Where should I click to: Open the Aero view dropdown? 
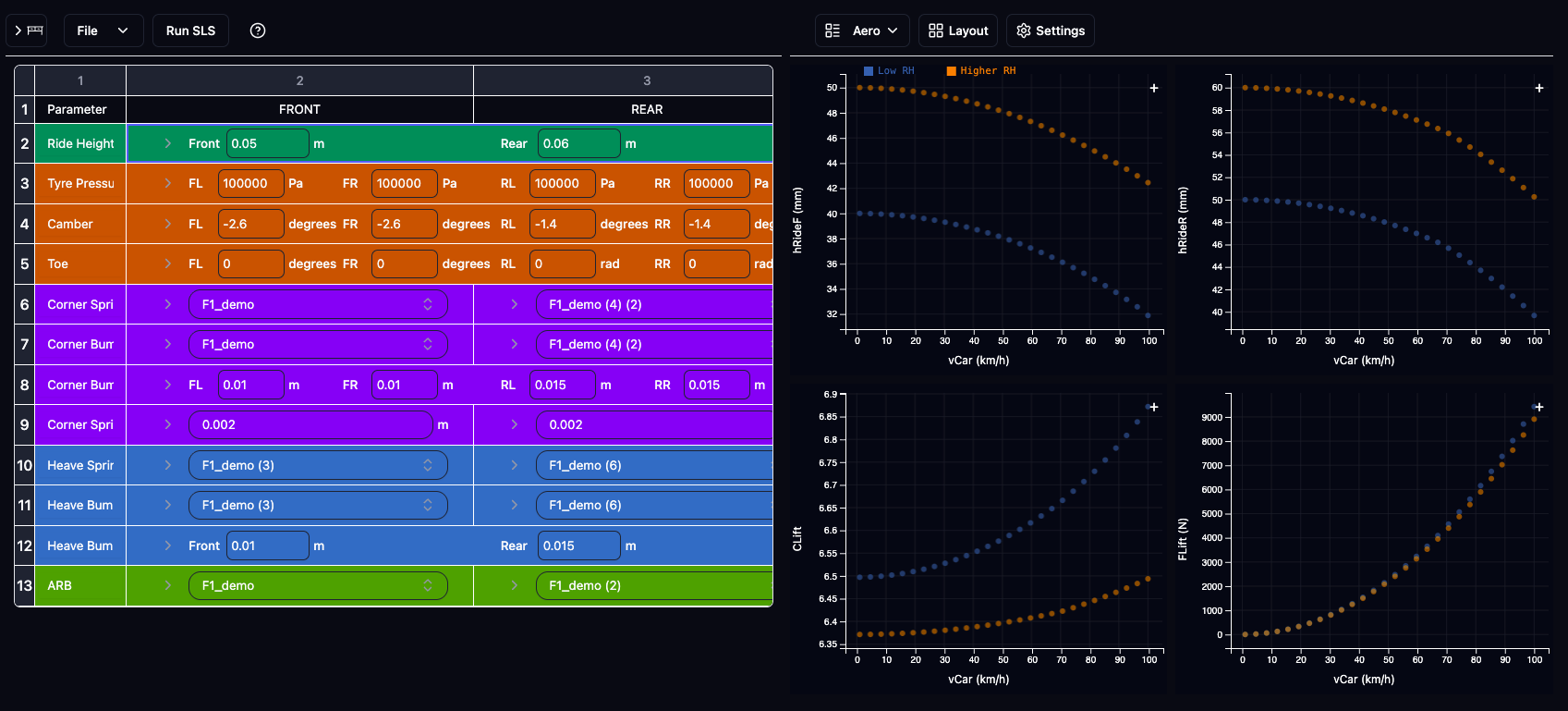[862, 31]
